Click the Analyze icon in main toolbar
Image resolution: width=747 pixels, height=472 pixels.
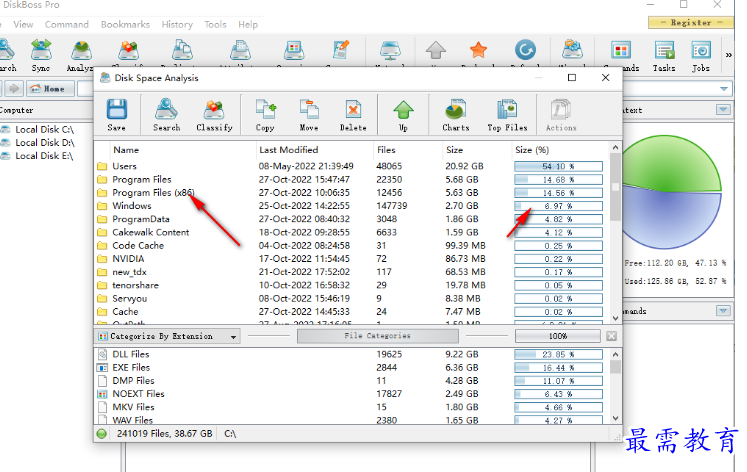point(81,50)
